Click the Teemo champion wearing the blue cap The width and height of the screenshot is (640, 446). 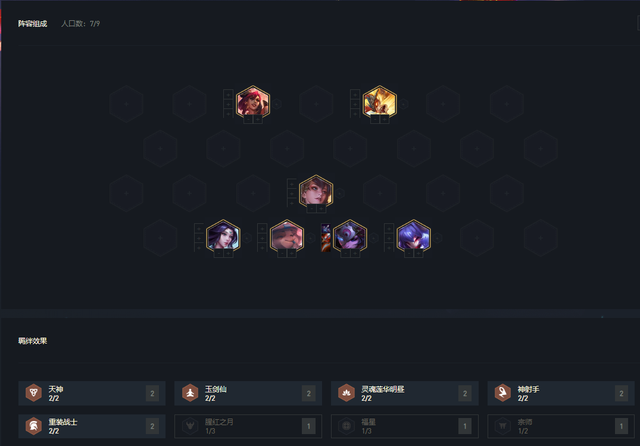(x=287, y=236)
